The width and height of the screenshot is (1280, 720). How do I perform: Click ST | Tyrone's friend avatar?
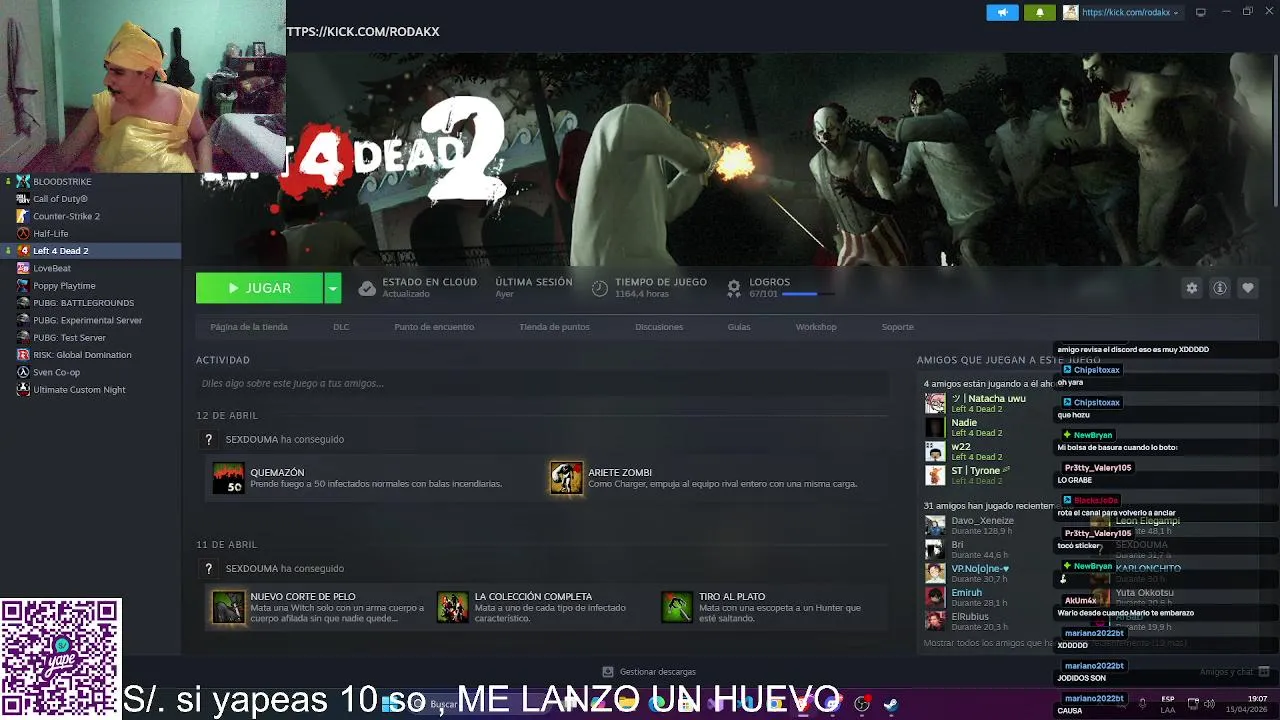click(935, 475)
